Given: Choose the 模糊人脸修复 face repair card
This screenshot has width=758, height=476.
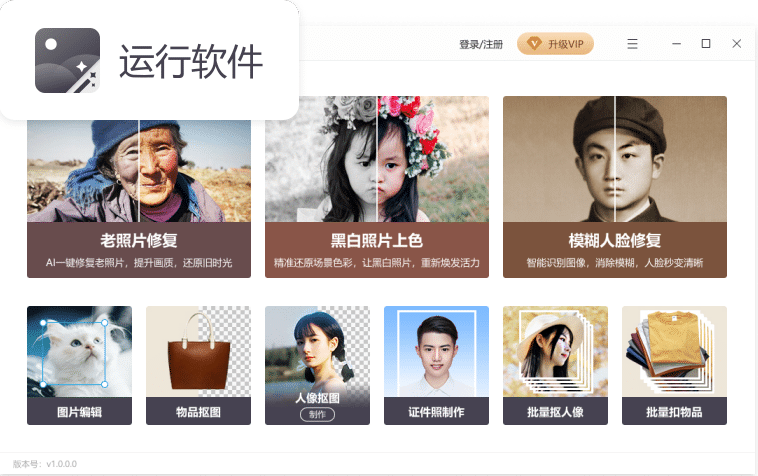Looking at the screenshot, I should [x=614, y=187].
